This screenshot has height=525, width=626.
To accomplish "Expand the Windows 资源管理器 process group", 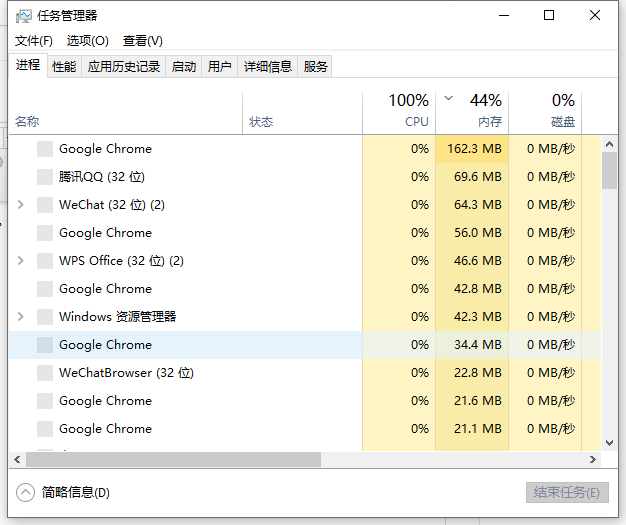I will (21, 317).
